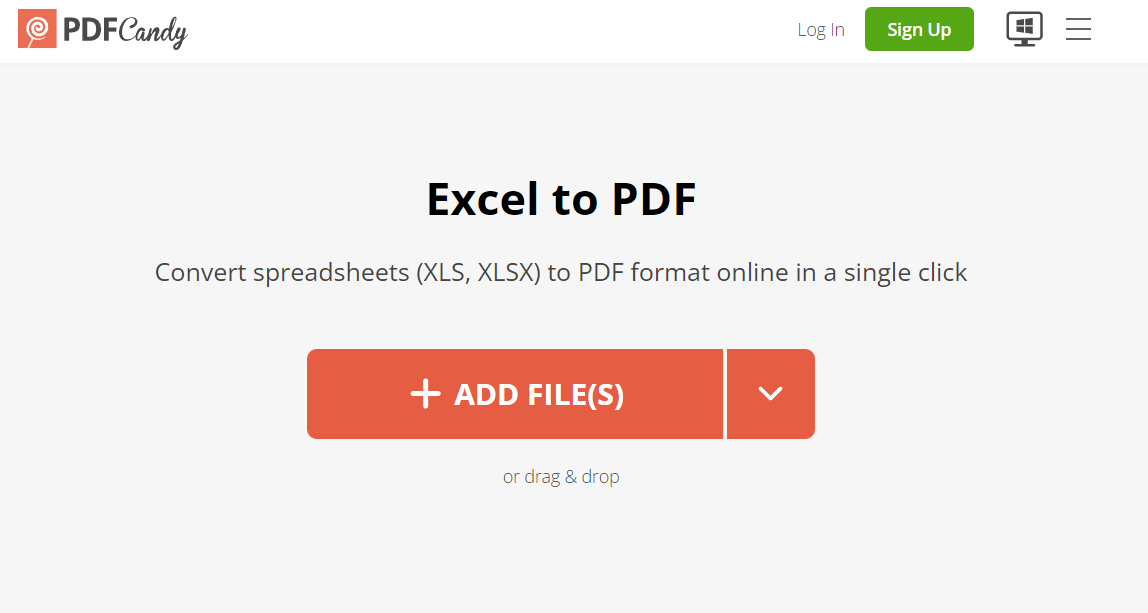
Task: Choose Sign Up to create an account
Action: pos(919,29)
